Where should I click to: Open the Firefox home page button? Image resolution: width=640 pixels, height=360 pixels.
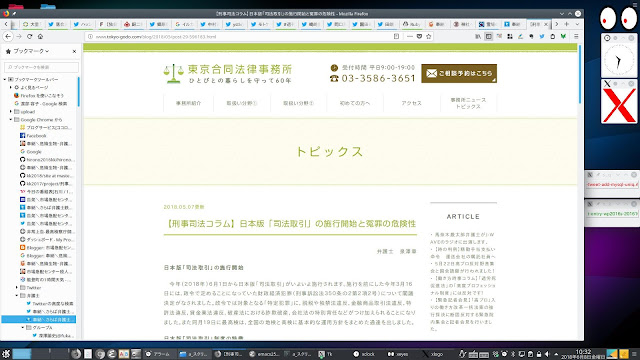(40, 36)
